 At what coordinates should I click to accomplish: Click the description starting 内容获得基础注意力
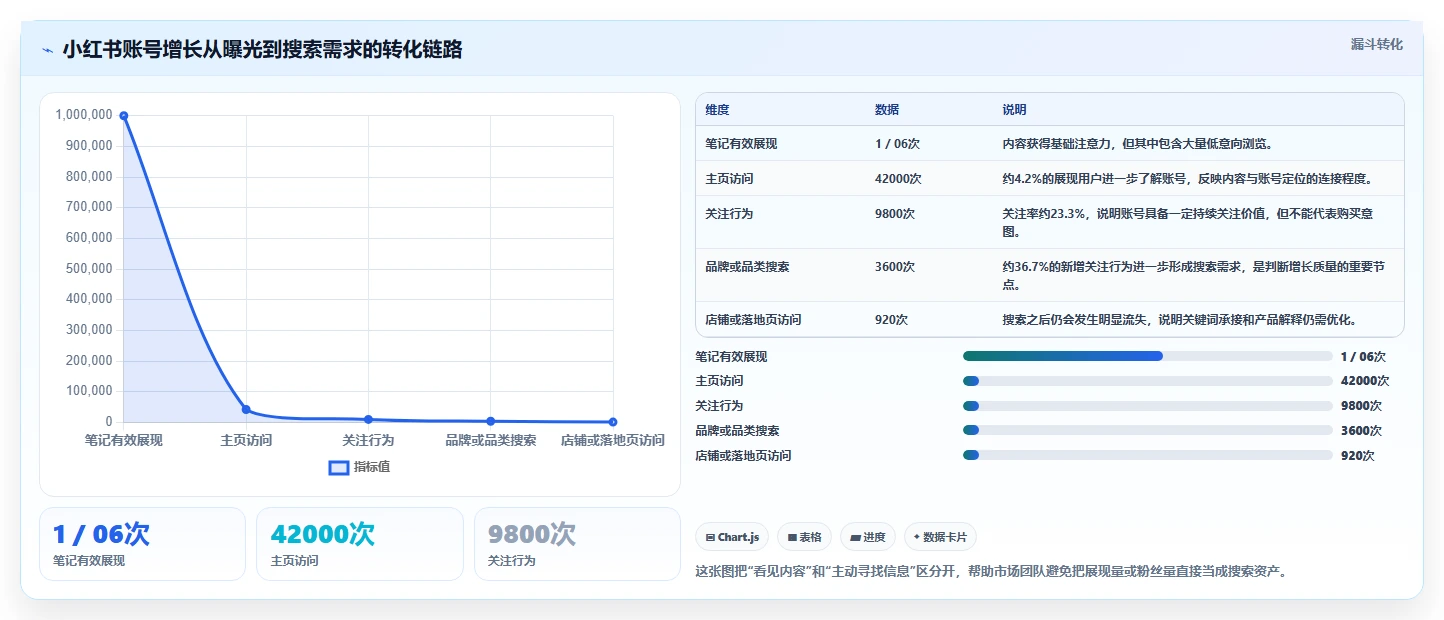1139,144
